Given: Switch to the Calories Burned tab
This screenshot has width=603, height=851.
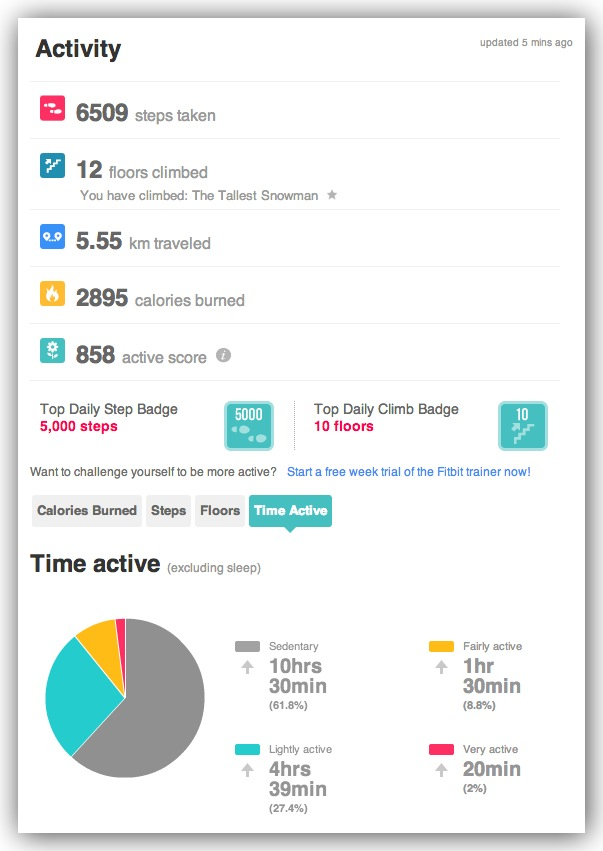Looking at the screenshot, I should pos(87,510).
